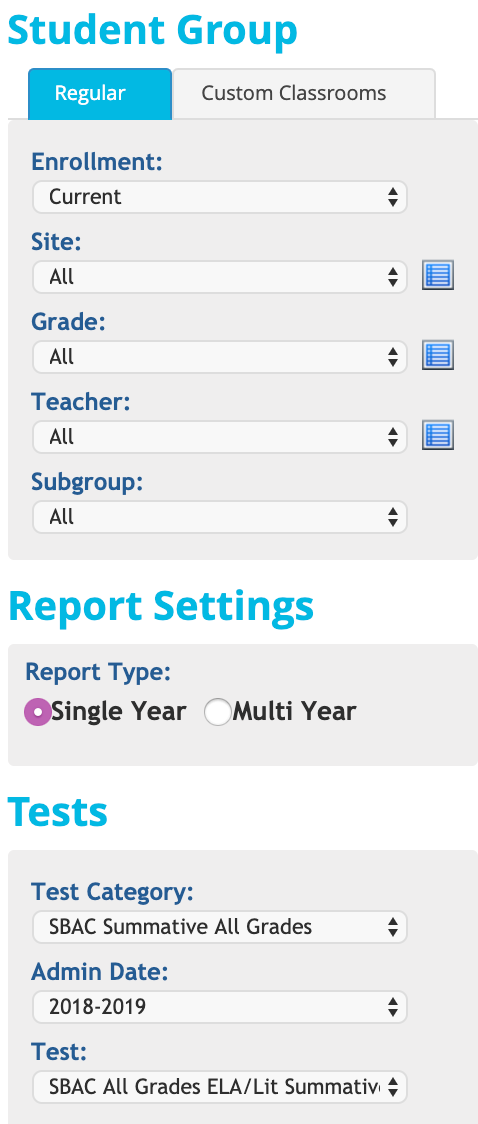
Task: Open the Enrollment dropdown
Action: pos(220,197)
